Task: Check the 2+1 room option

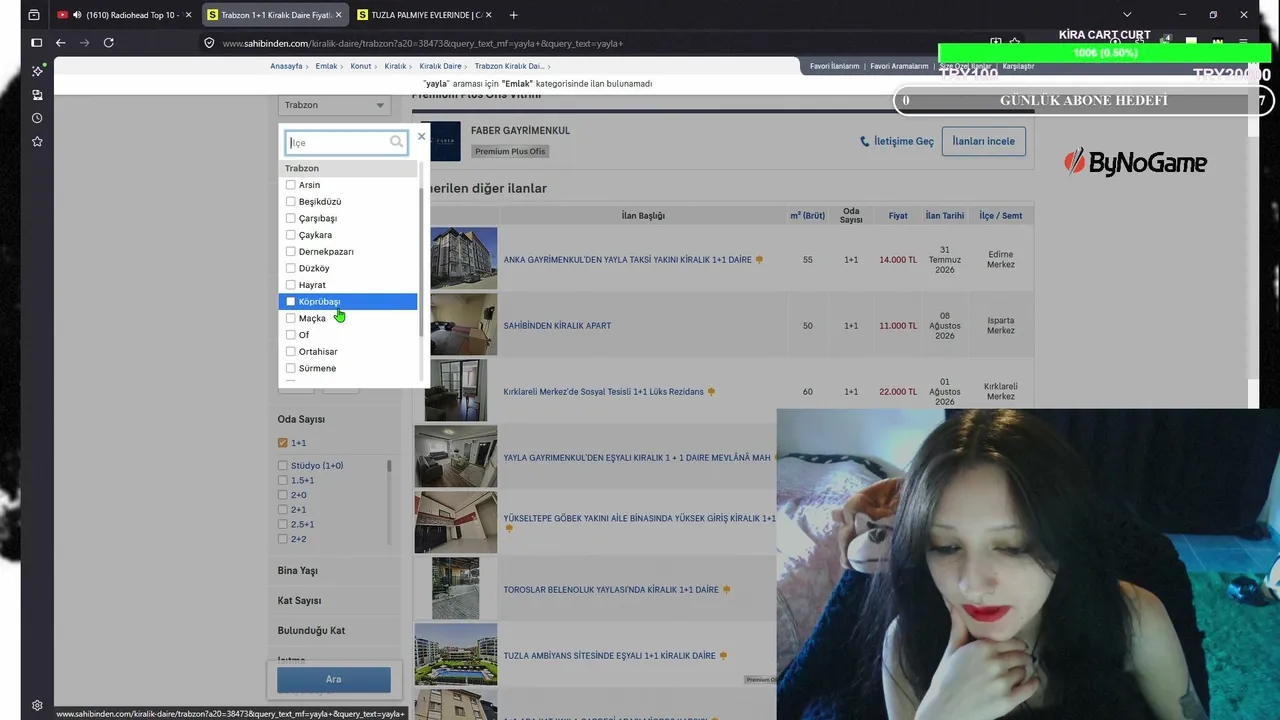Action: (283, 510)
